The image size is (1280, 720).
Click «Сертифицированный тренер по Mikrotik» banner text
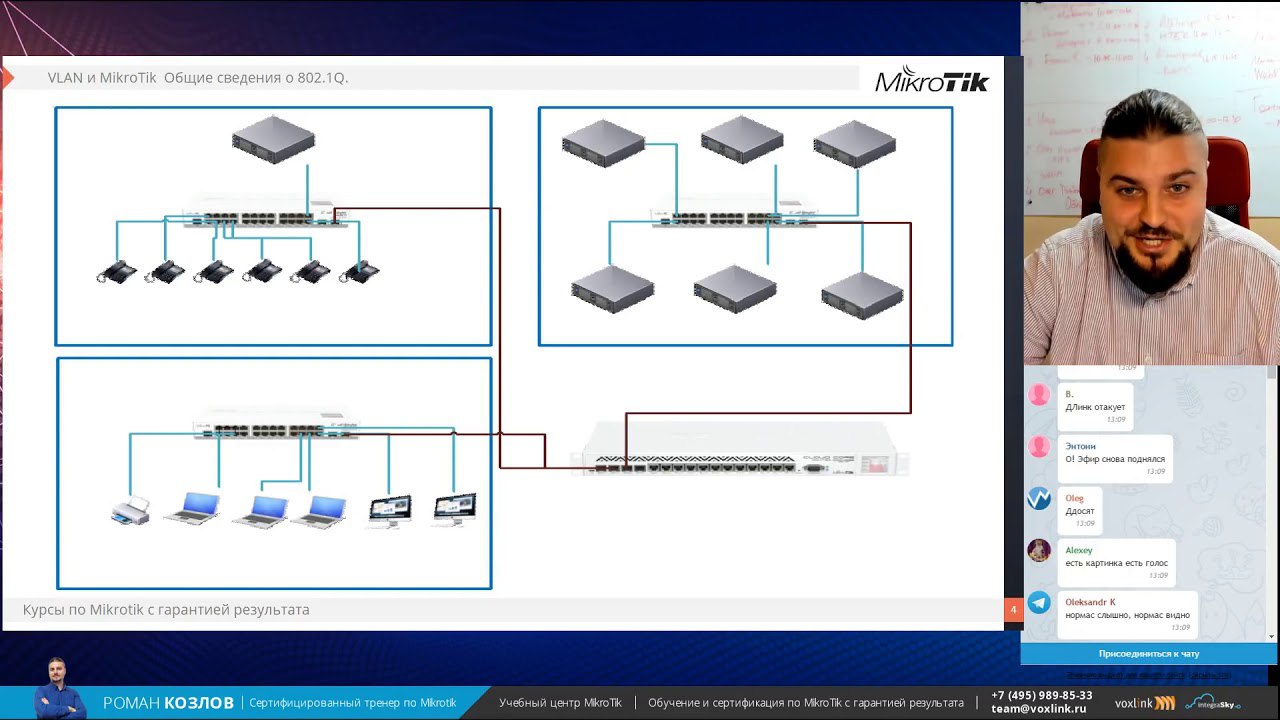click(x=353, y=703)
